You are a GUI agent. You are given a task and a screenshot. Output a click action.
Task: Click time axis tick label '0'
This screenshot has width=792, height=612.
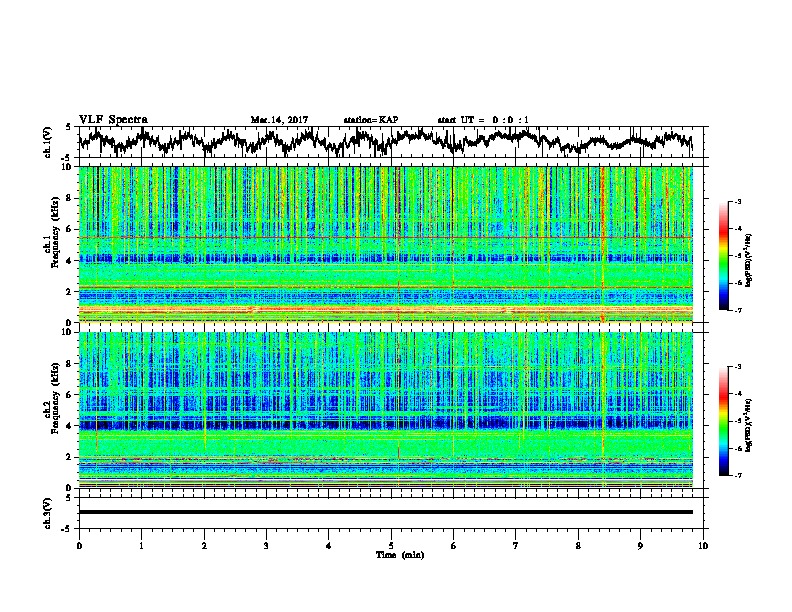click(x=79, y=546)
